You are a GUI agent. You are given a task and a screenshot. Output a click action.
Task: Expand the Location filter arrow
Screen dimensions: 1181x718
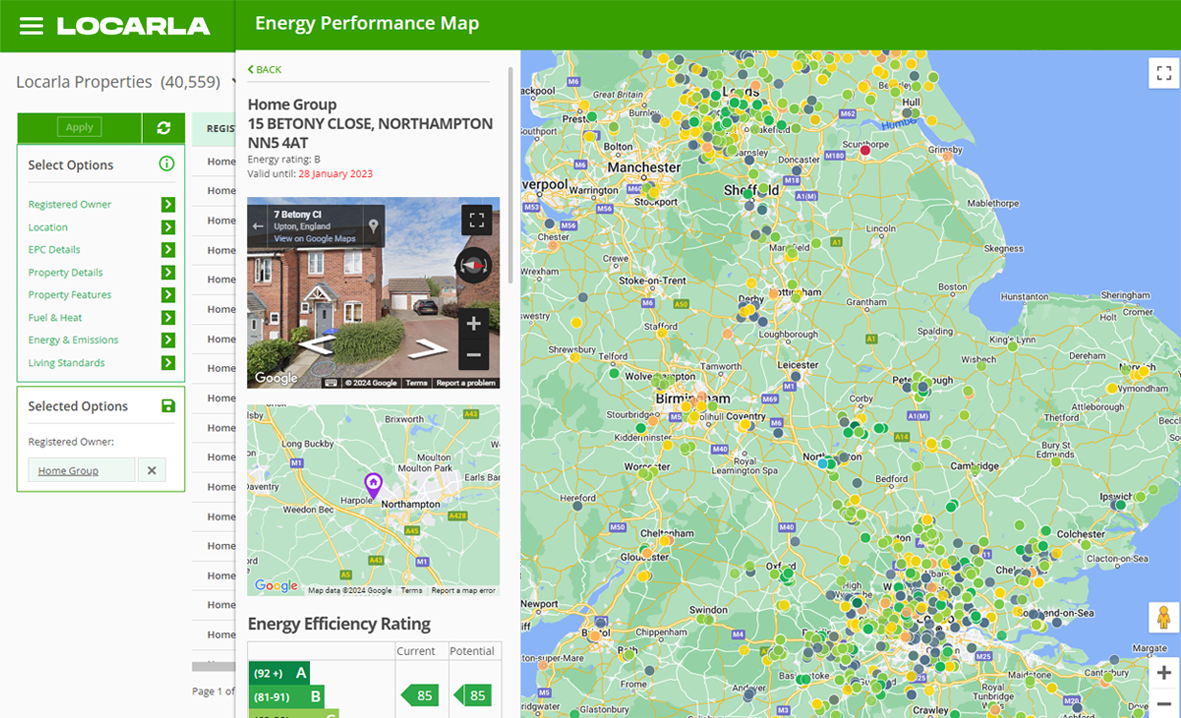[168, 227]
